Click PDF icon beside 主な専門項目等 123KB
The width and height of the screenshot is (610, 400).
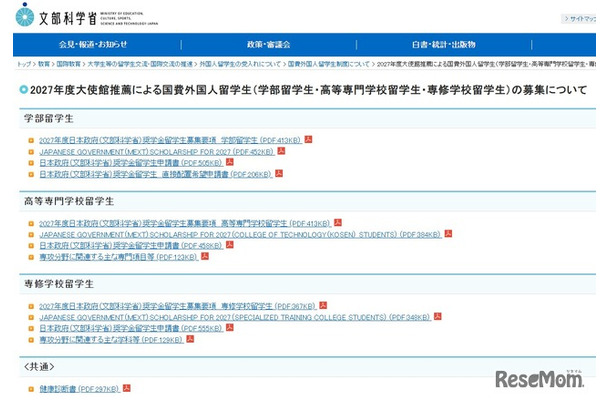pos(205,256)
